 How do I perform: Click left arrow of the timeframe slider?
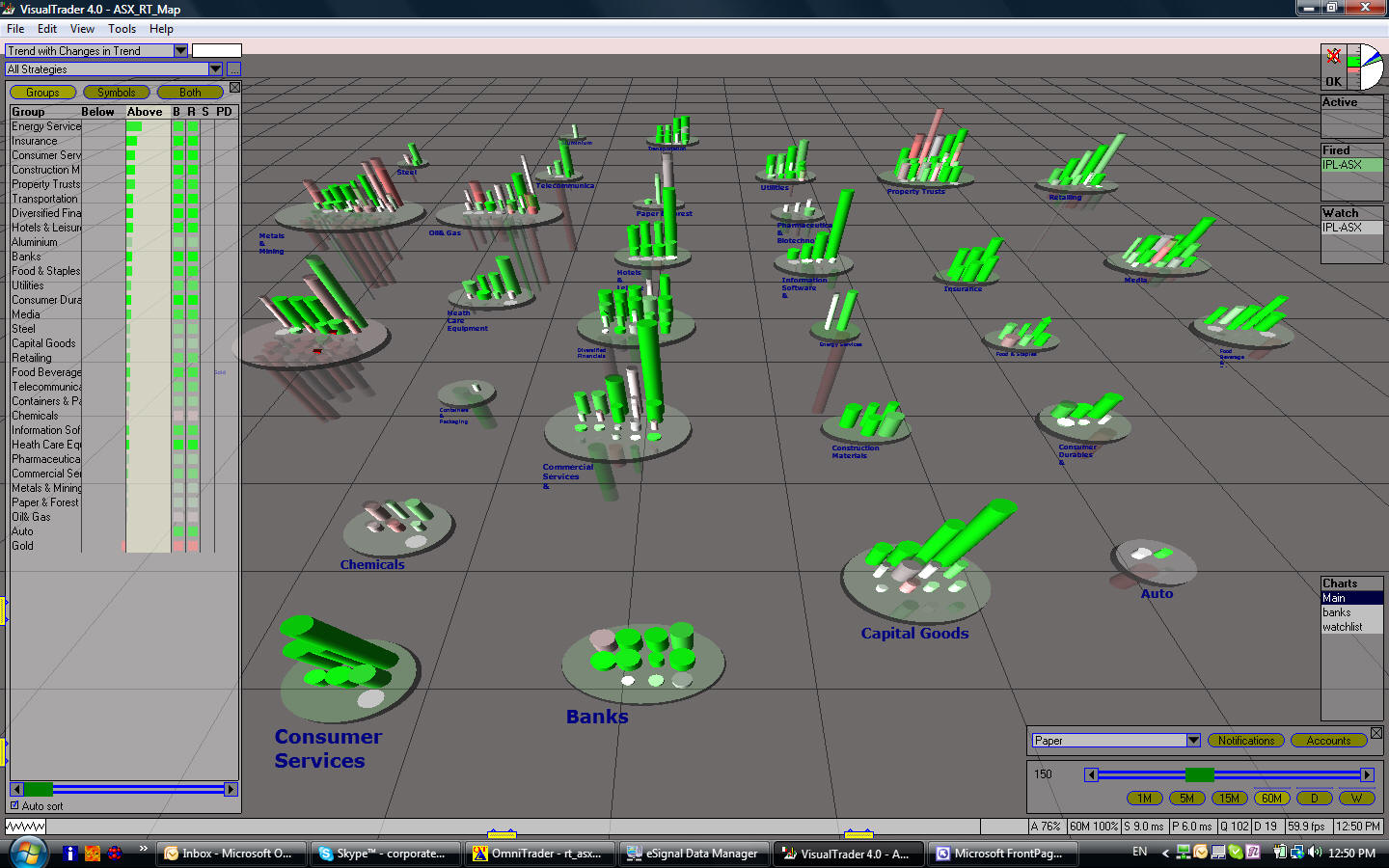(1091, 774)
